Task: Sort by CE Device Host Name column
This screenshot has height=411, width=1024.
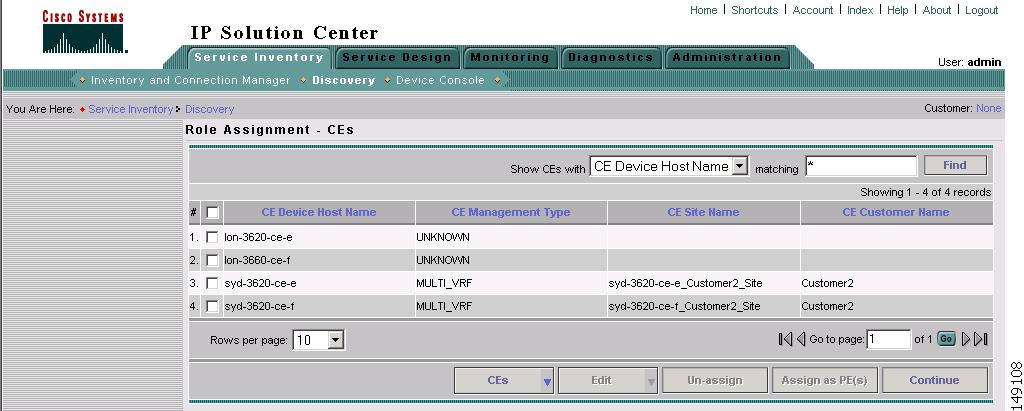Action: 319,212
